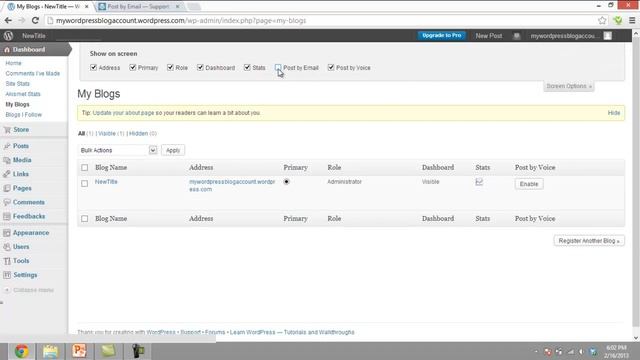Select the Primary radio for NewTitle
The height and width of the screenshot is (360, 640).
[x=287, y=182]
